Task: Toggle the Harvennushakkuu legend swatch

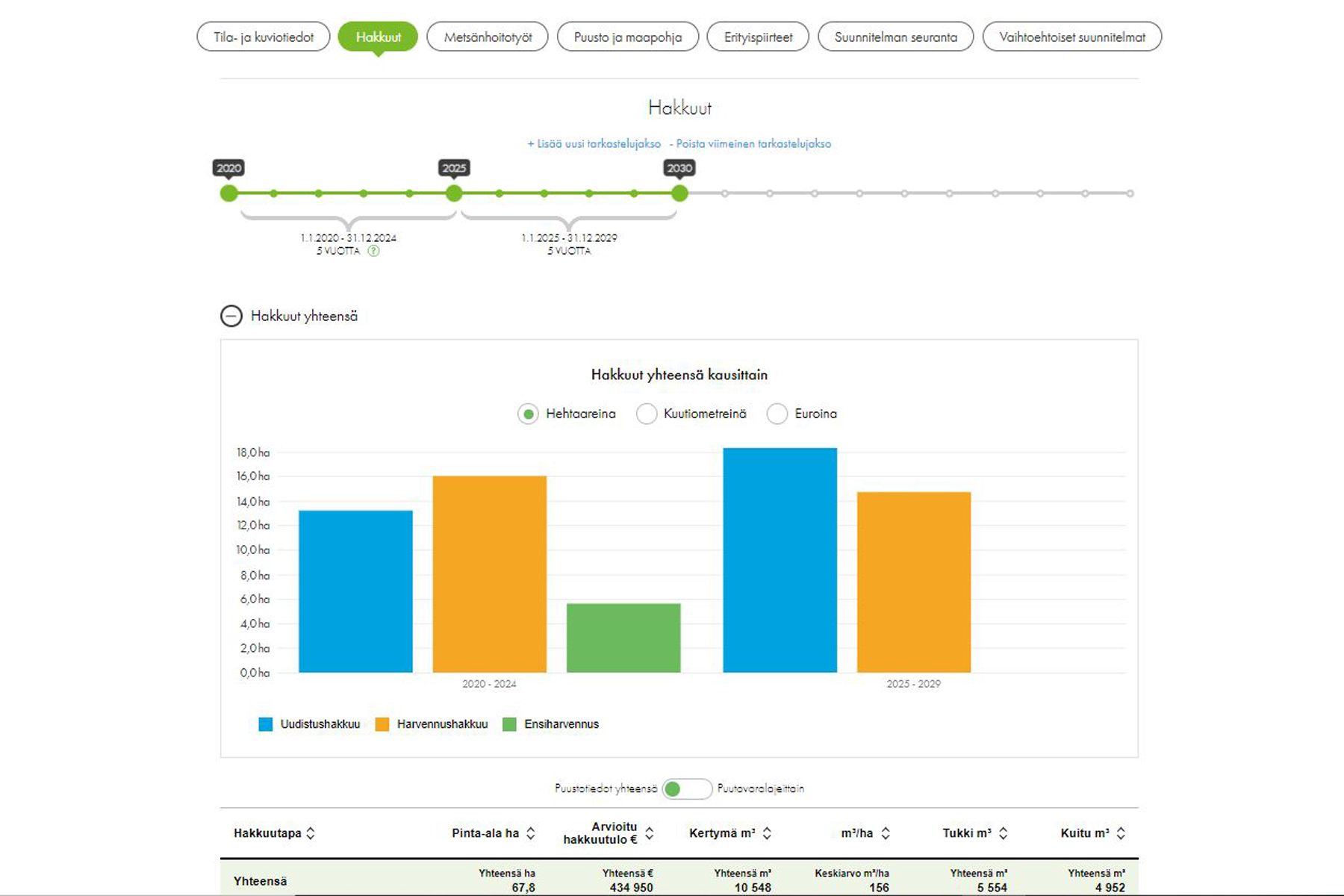Action: tap(382, 724)
